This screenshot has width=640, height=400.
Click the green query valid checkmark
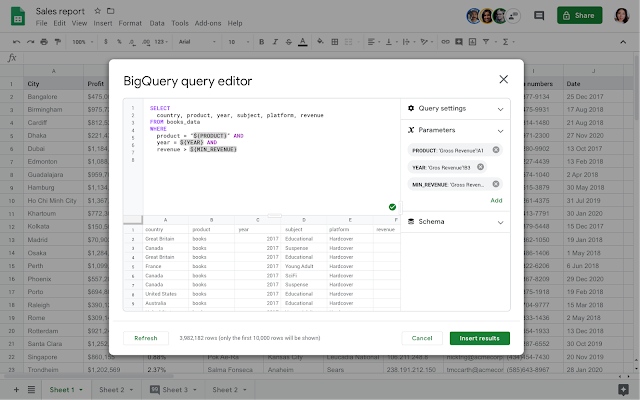[x=392, y=207]
